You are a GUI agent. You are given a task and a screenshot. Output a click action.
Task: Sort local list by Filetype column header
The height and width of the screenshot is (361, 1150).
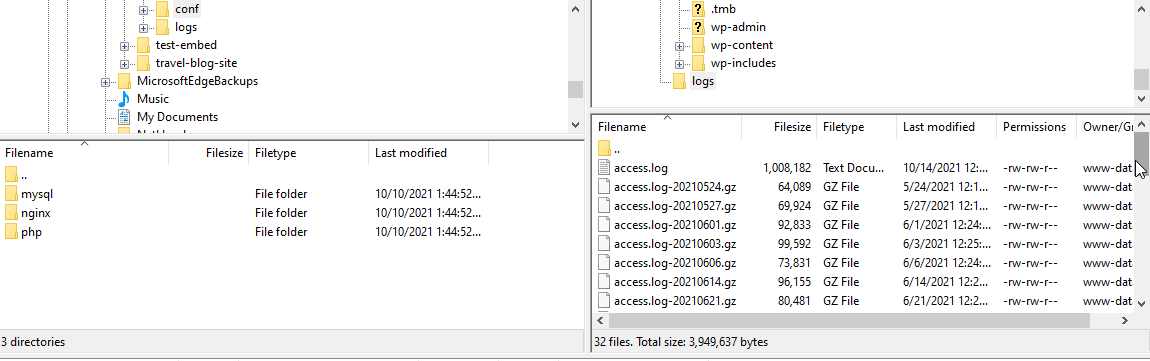coord(309,153)
